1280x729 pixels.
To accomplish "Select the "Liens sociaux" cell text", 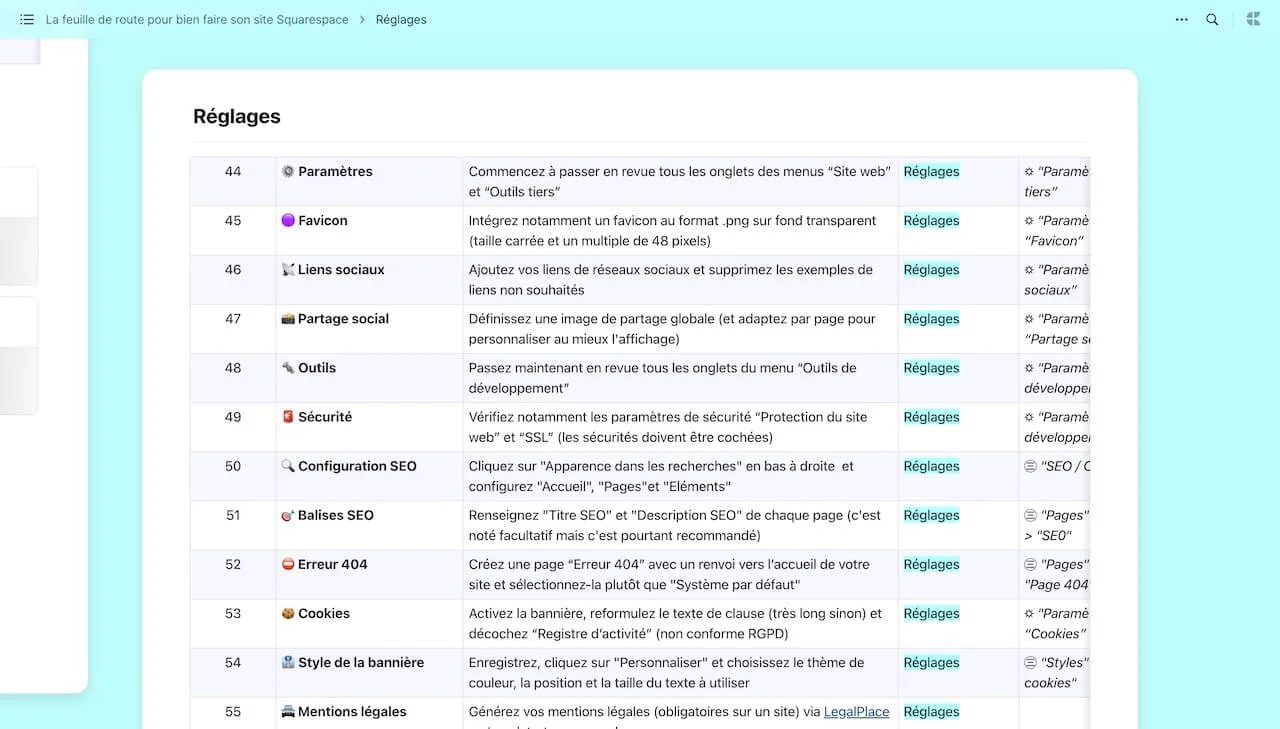I will [341, 269].
